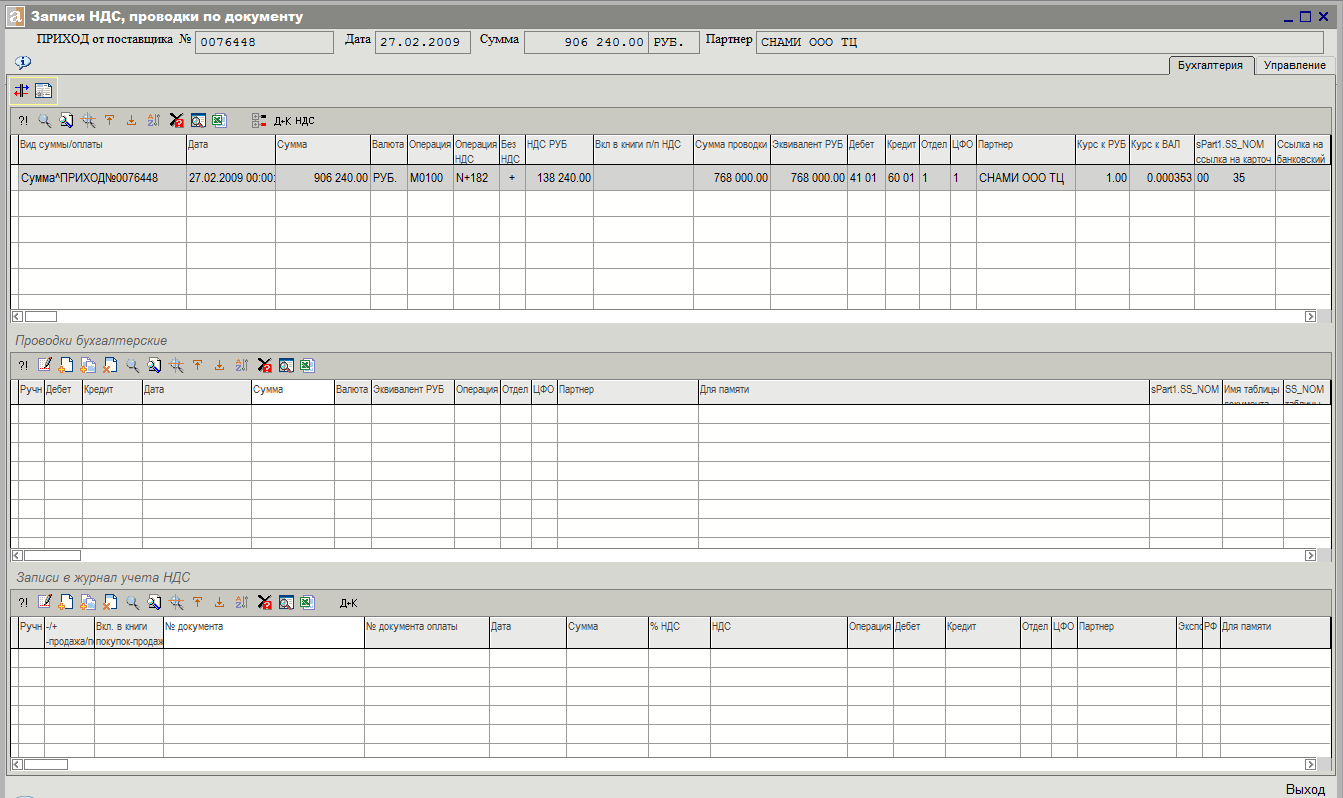The width and height of the screenshot is (1343, 798).
Task: Click ?! icon in the Проводки бухгалтерские toolbar
Action: [23, 365]
